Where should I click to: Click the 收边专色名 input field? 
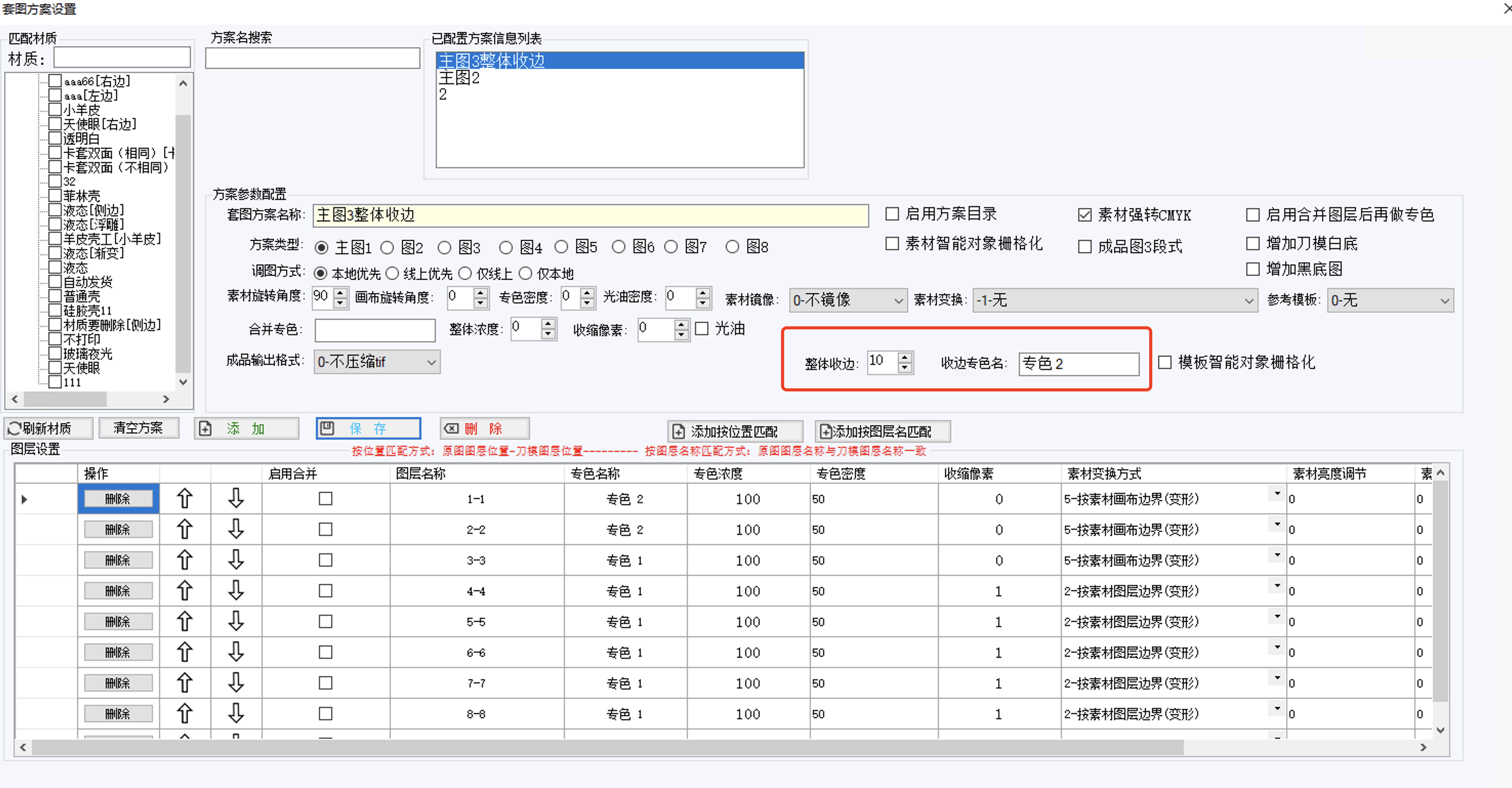(x=1078, y=363)
